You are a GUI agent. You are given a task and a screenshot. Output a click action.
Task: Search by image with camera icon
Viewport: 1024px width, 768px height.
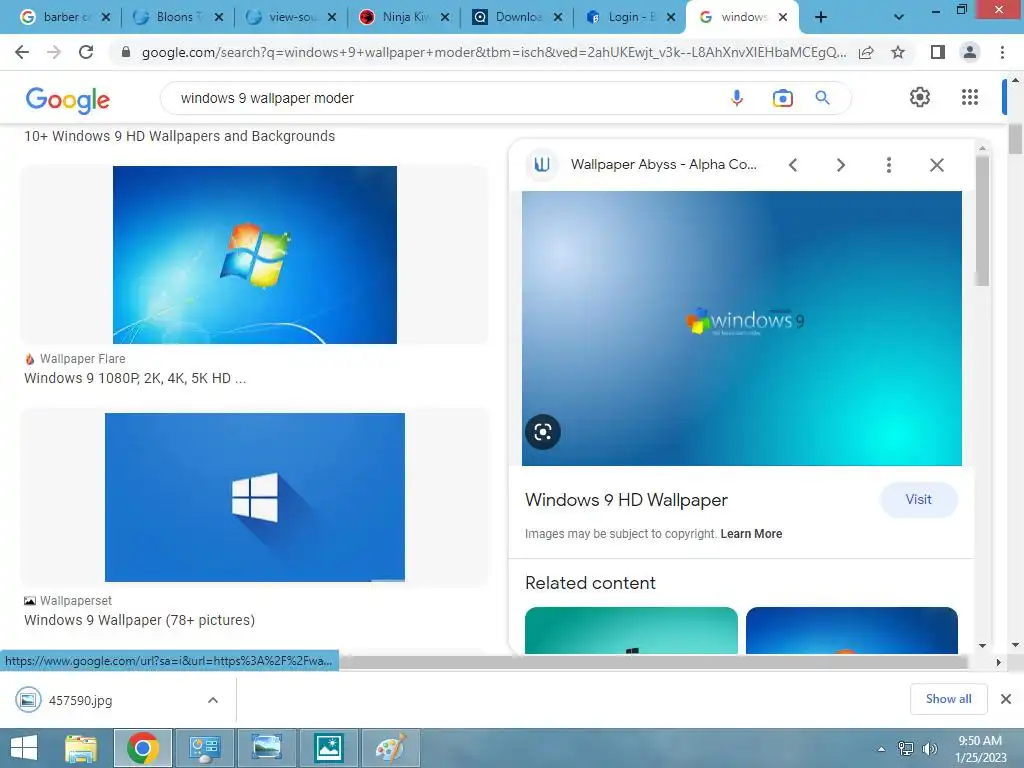point(782,98)
